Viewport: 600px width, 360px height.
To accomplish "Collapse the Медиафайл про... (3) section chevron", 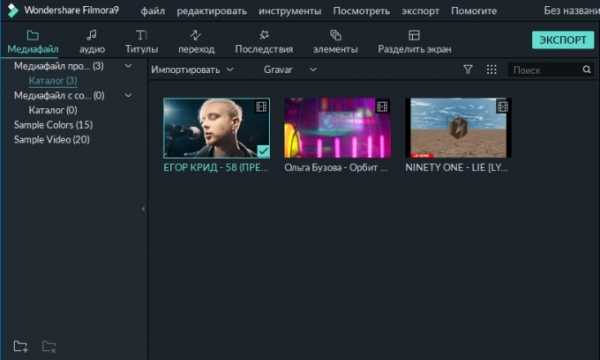I will 128,66.
